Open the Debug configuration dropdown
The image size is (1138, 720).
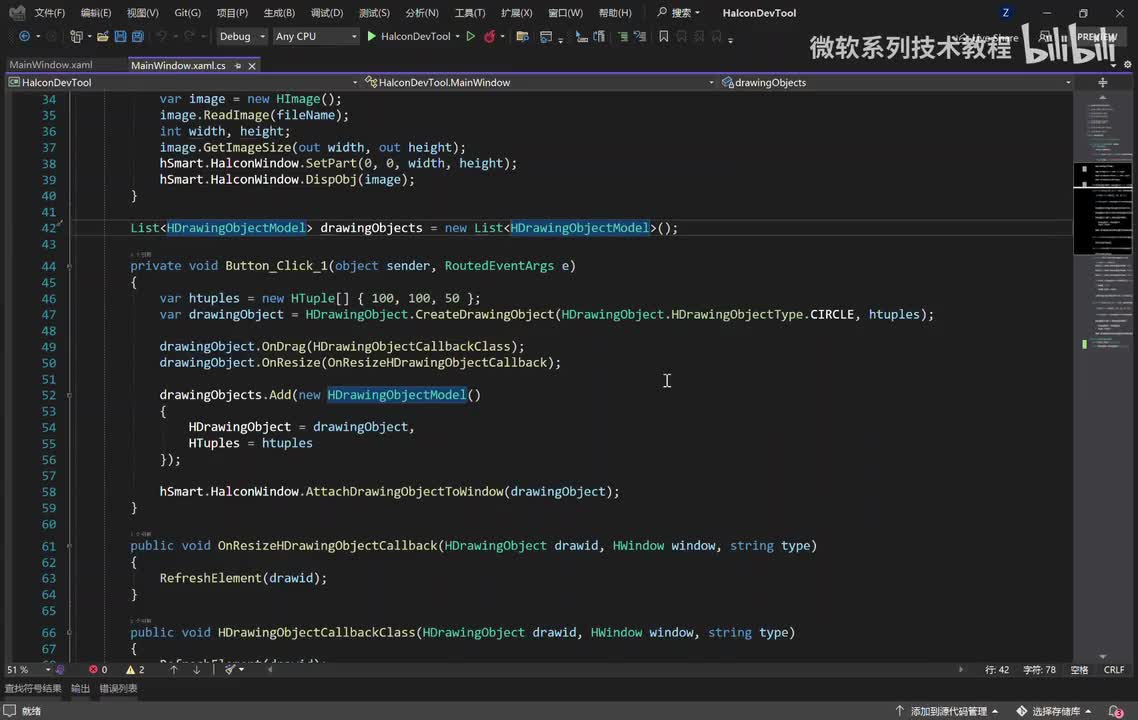coord(241,36)
